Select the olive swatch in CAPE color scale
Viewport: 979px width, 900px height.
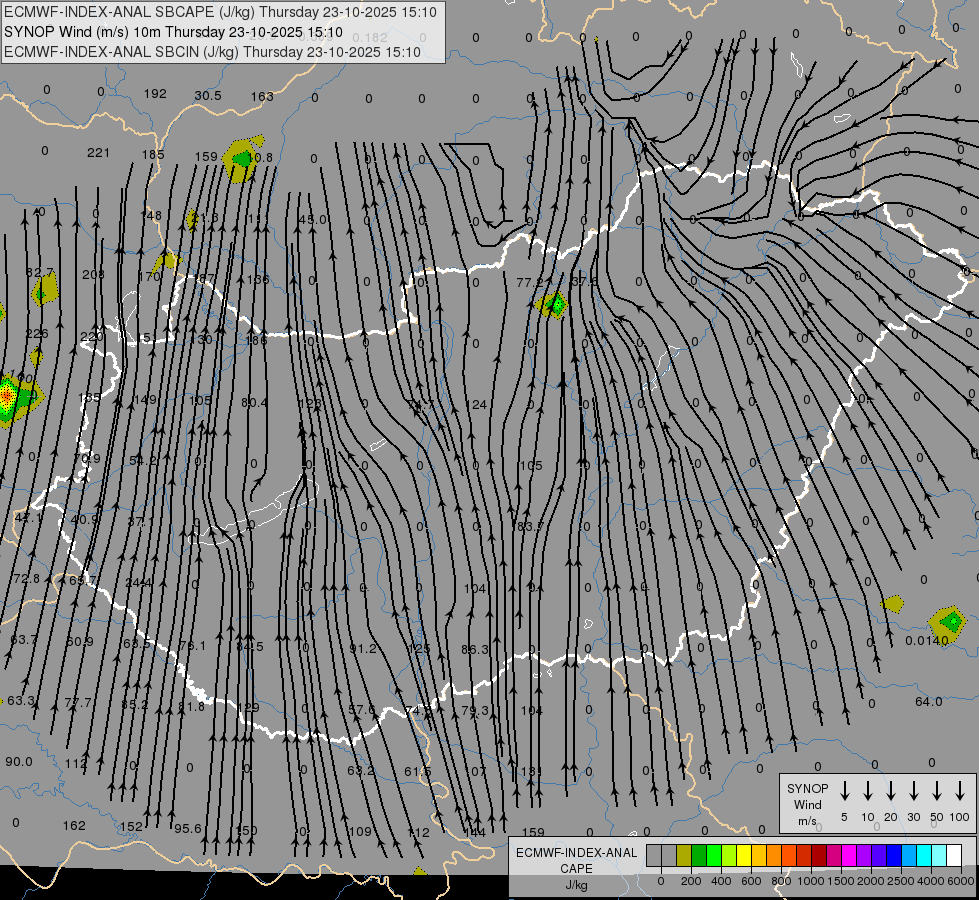[x=684, y=856]
